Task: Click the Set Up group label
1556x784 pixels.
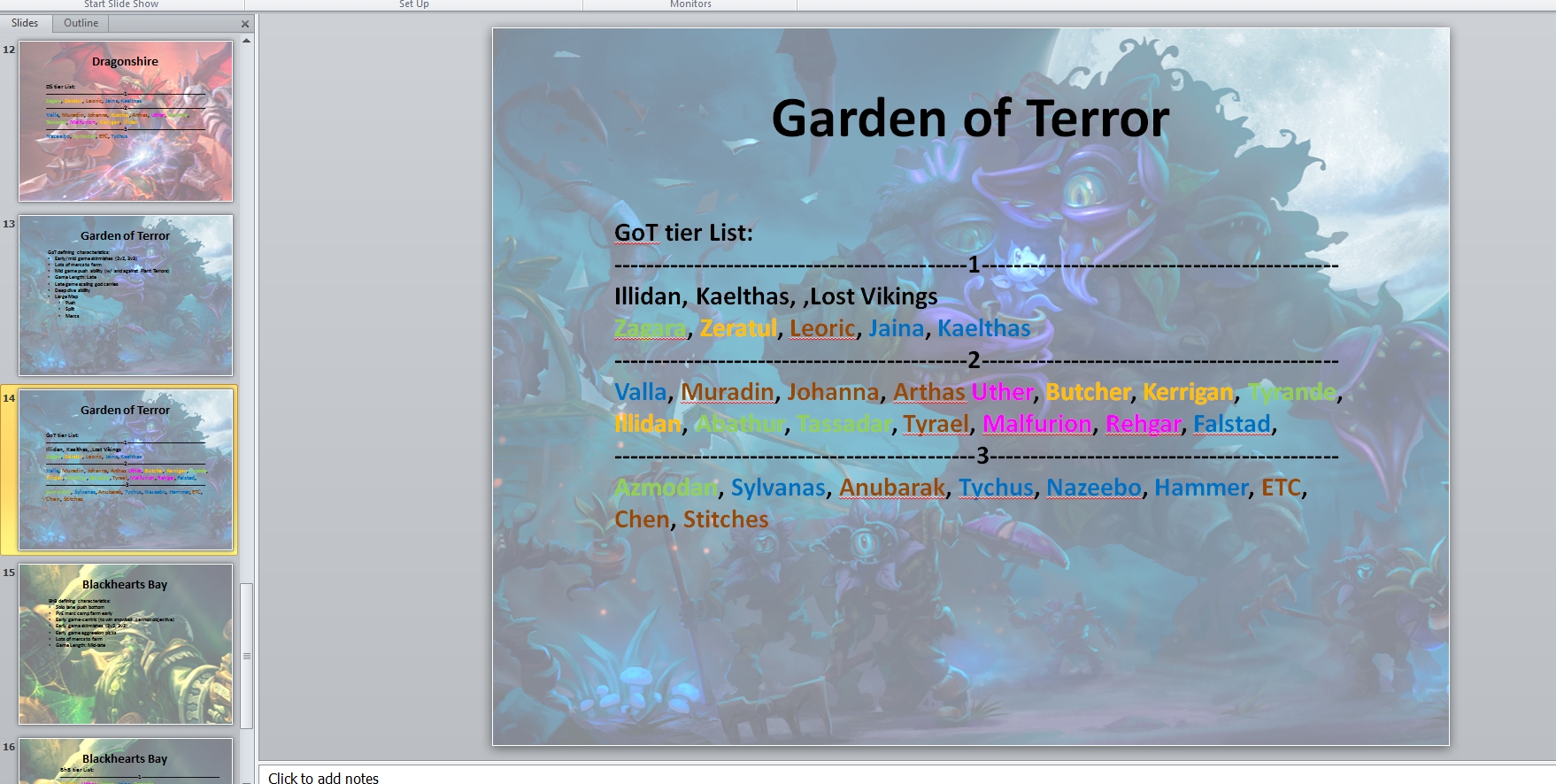Action: pyautogui.click(x=414, y=4)
